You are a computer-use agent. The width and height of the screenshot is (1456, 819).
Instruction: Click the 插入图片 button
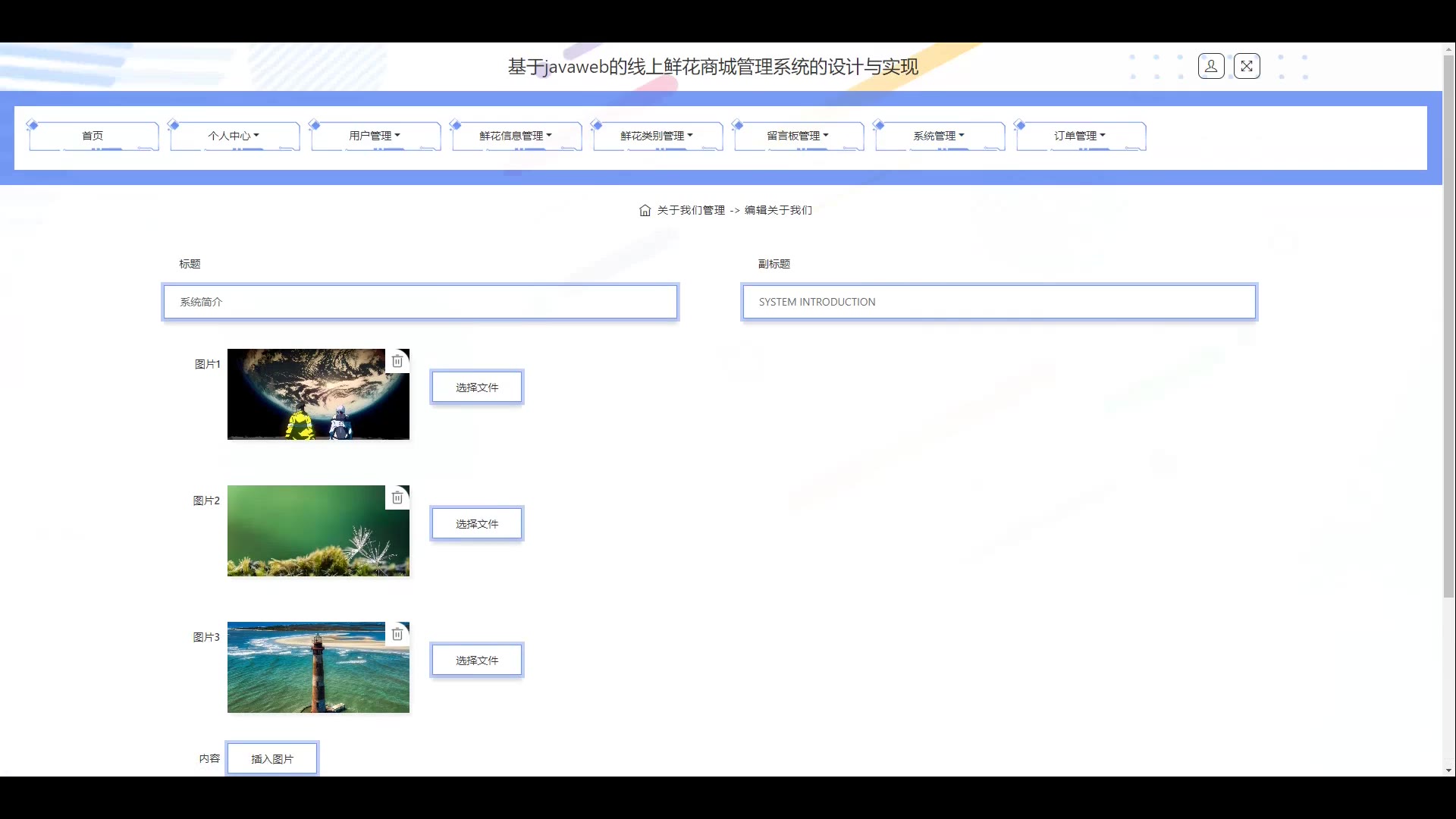pyautogui.click(x=272, y=758)
